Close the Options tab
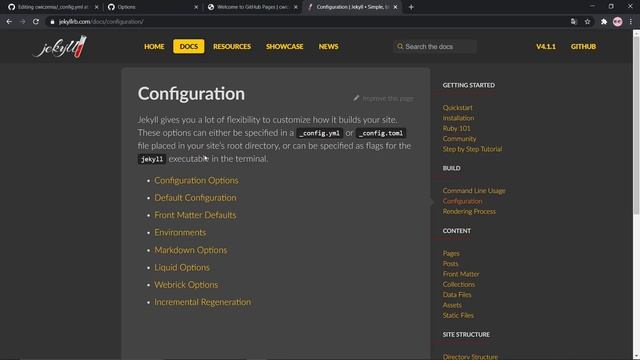 [196, 7]
